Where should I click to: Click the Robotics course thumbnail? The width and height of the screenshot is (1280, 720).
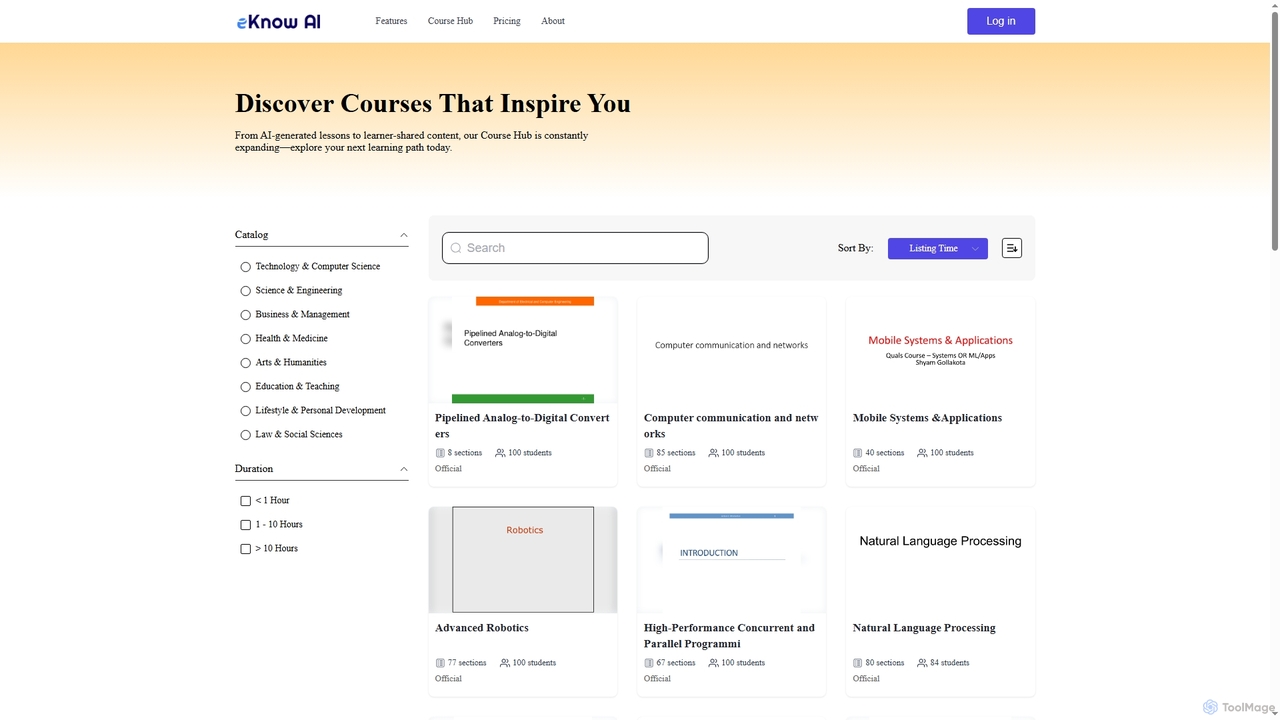point(523,560)
